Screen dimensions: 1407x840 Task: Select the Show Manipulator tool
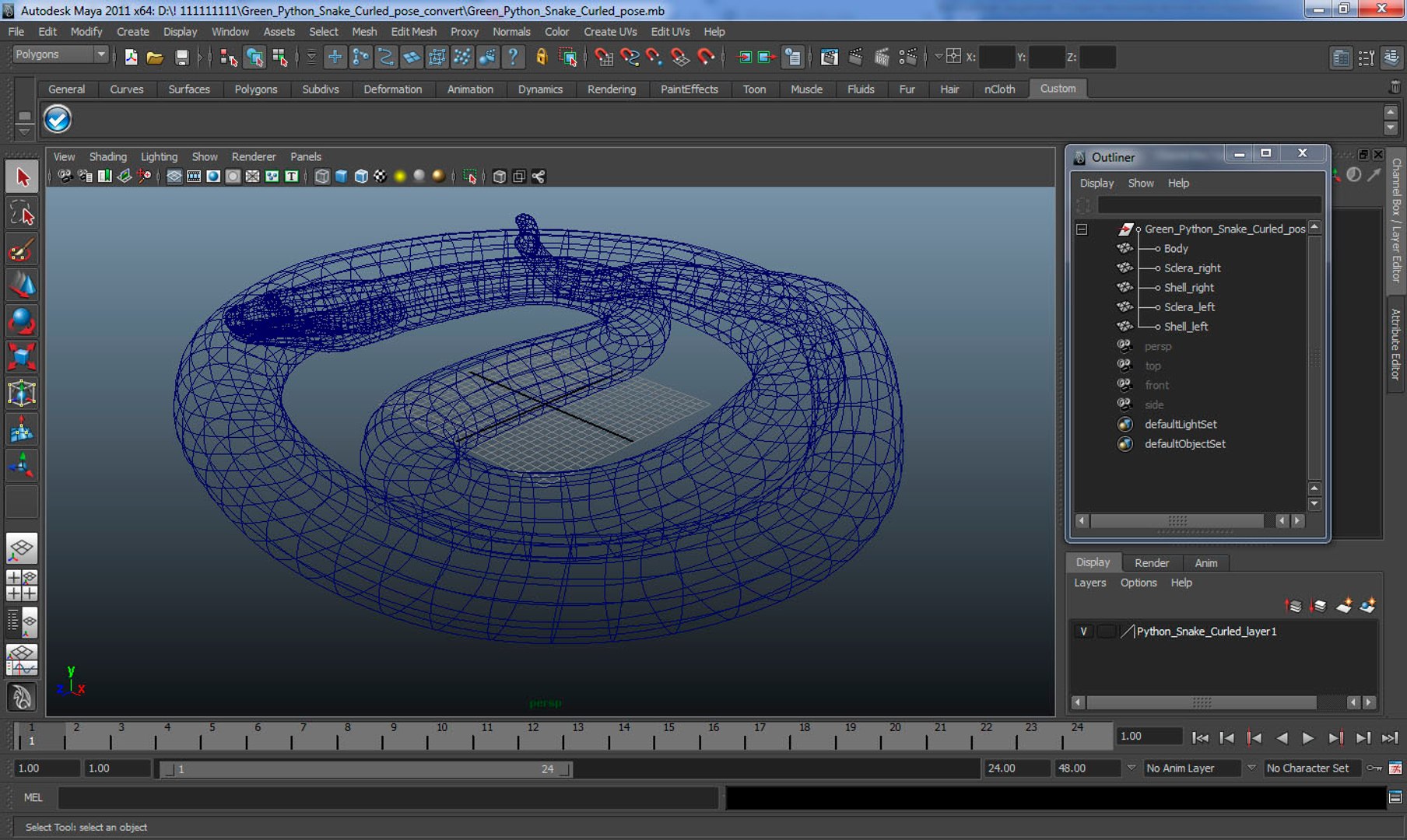click(22, 465)
